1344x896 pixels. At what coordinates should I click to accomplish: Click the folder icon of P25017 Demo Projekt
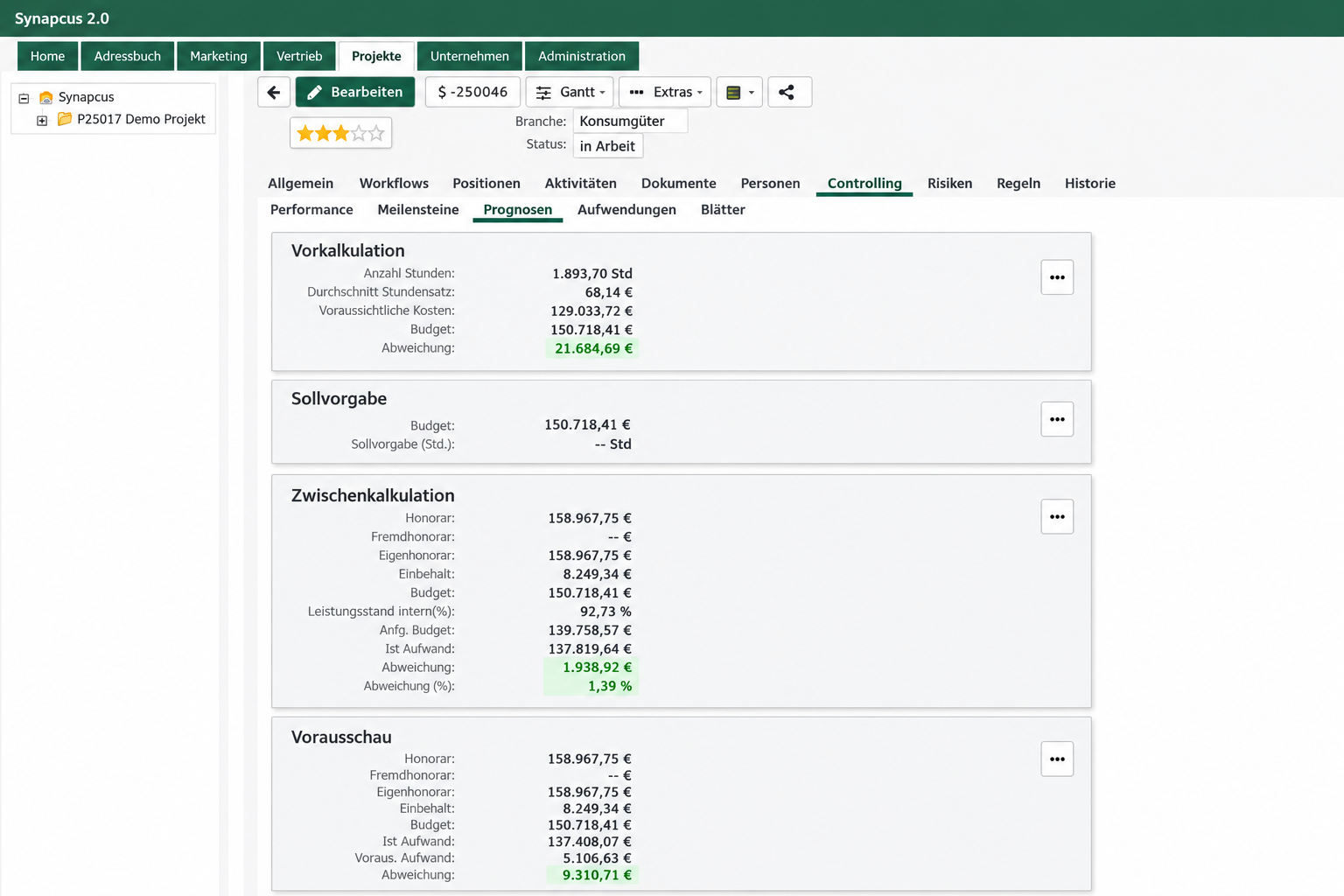coord(65,119)
